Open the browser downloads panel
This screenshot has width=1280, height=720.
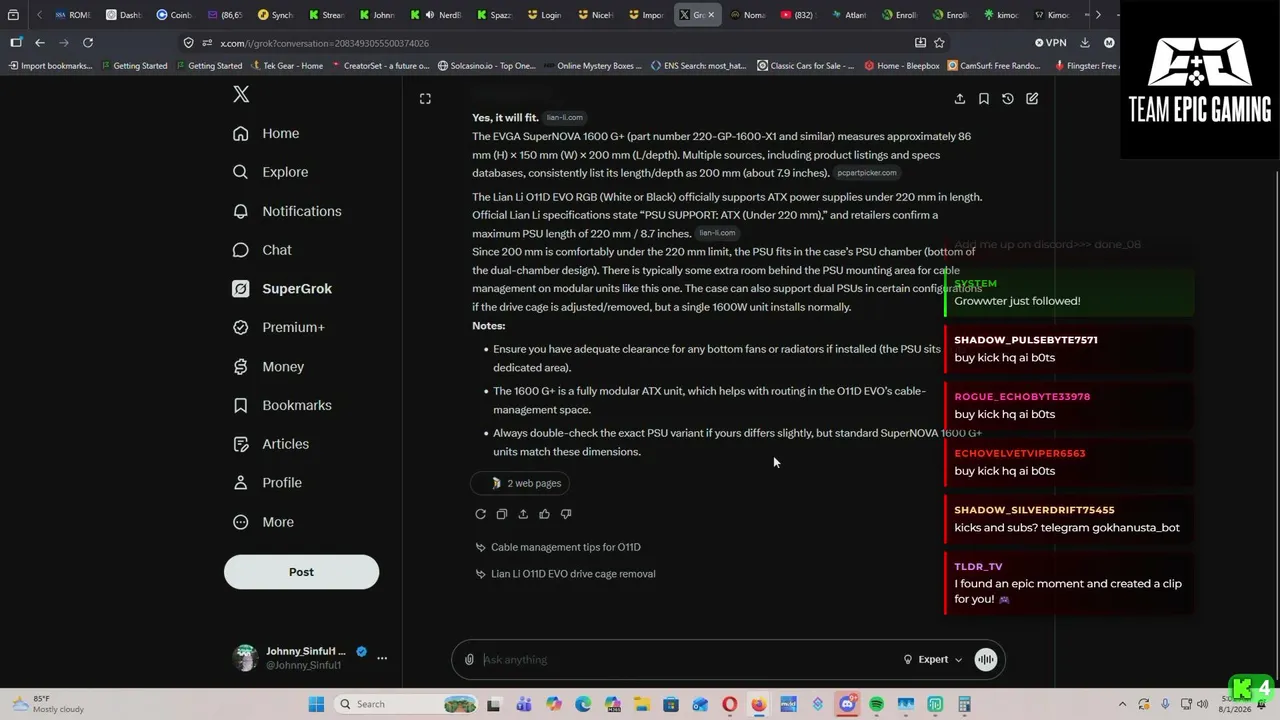[1084, 43]
